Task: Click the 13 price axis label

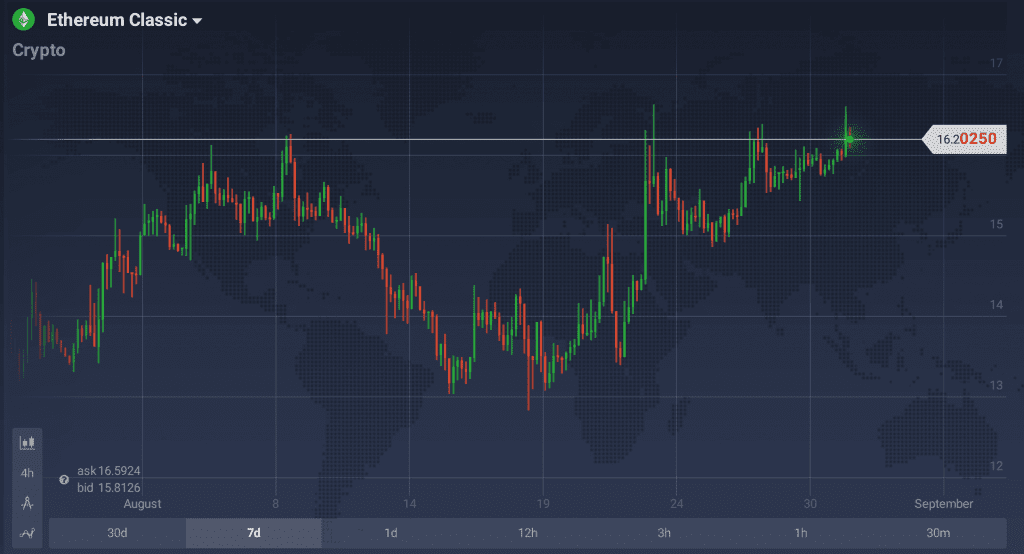Action: point(996,385)
